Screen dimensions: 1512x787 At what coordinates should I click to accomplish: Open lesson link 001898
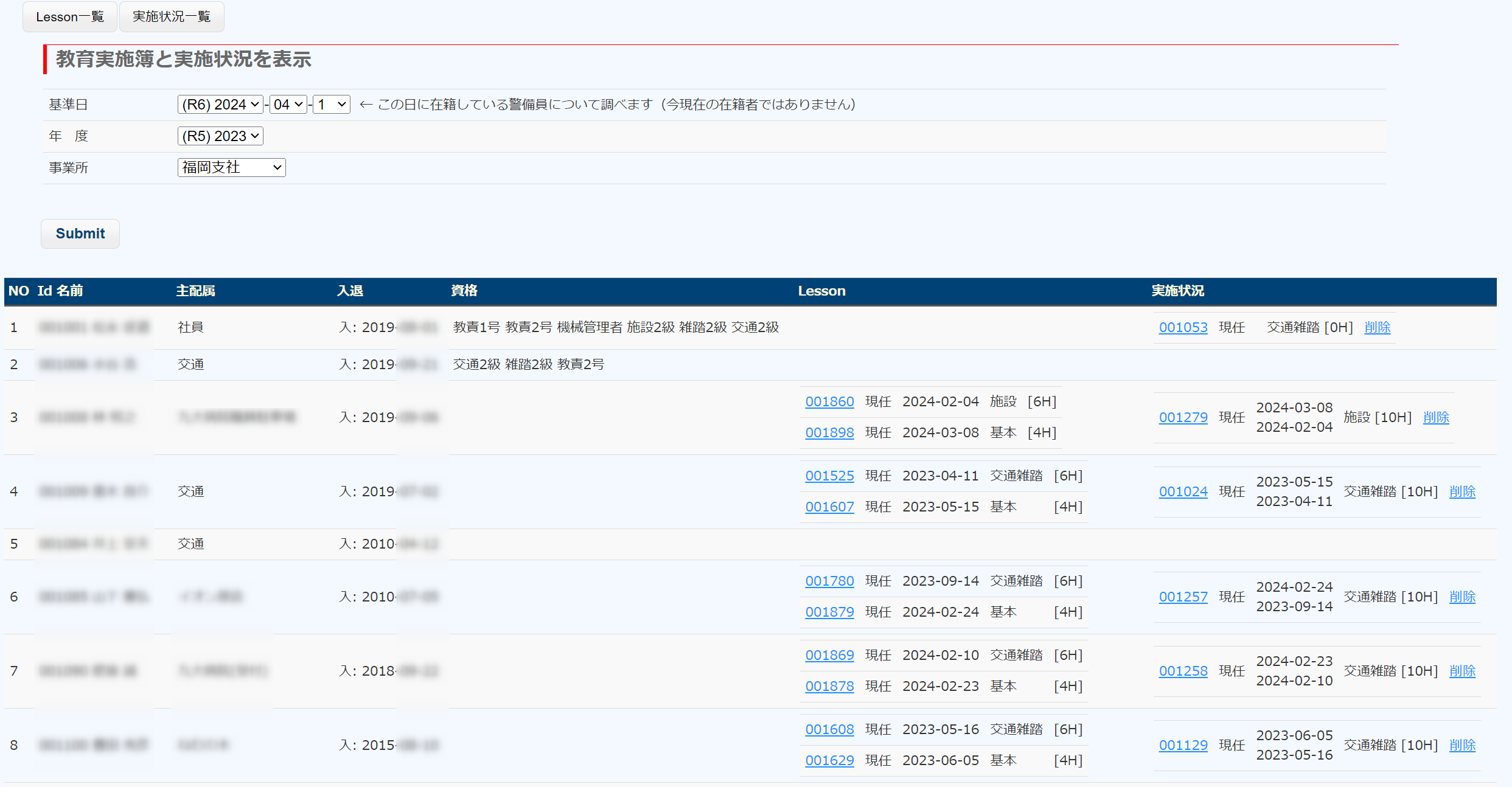pyautogui.click(x=829, y=433)
